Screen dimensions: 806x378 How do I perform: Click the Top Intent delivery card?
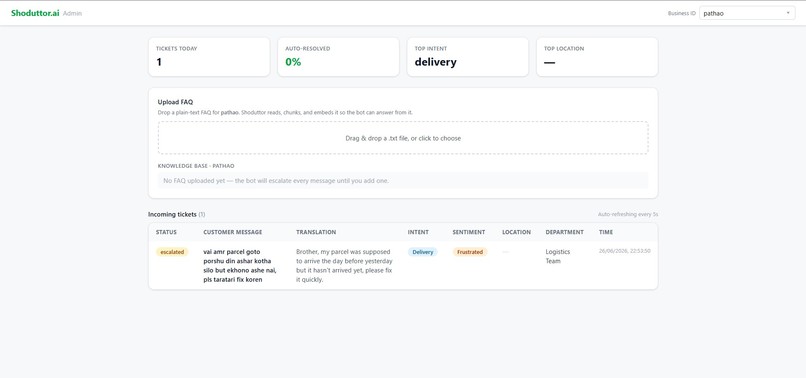468,57
